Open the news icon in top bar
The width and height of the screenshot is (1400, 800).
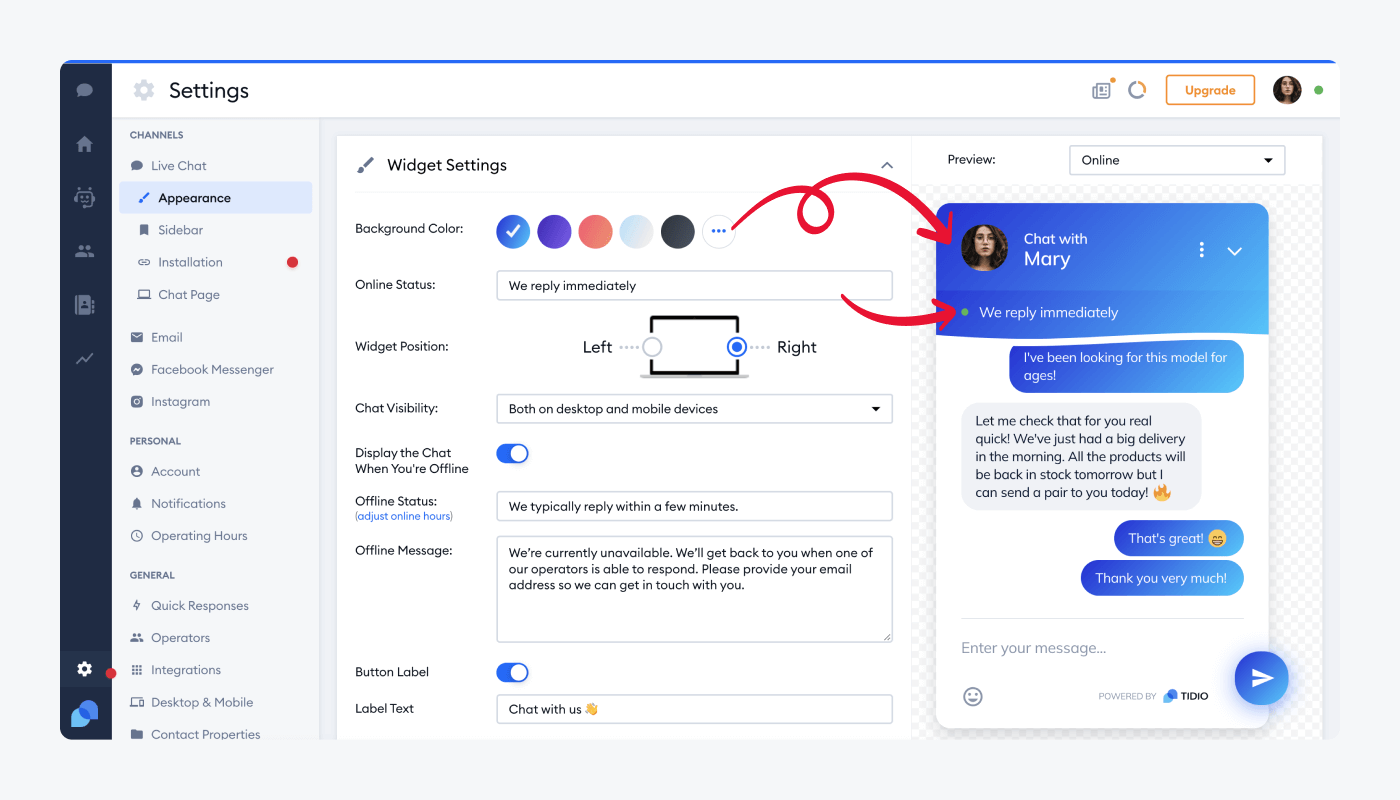click(1101, 91)
